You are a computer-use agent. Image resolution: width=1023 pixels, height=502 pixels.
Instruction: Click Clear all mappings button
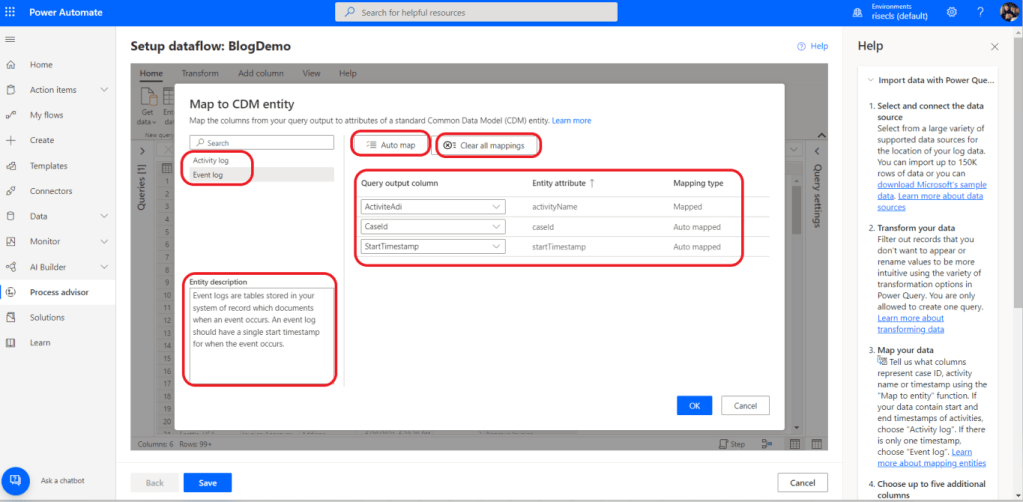pos(490,146)
